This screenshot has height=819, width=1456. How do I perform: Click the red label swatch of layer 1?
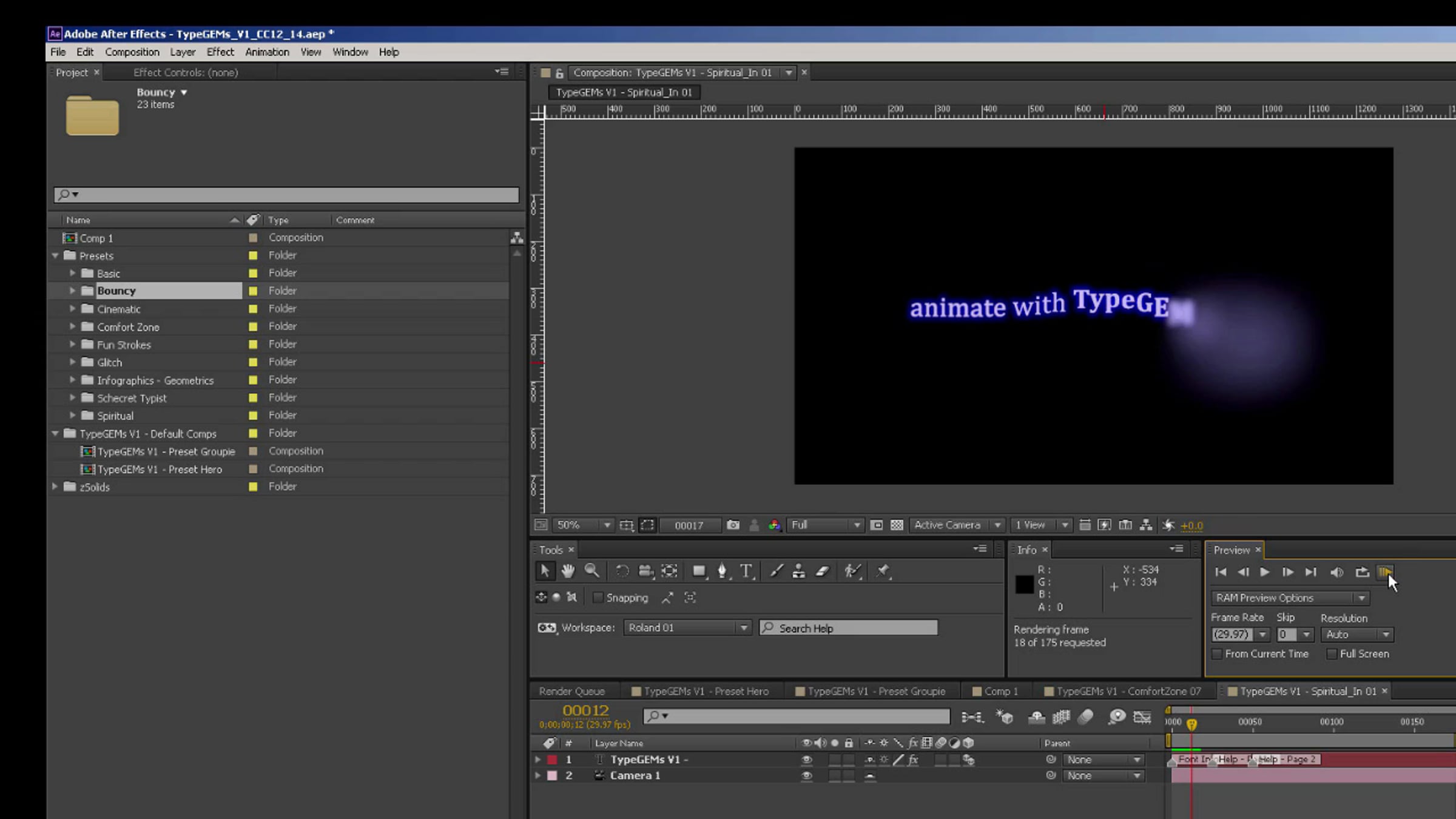pyautogui.click(x=552, y=760)
